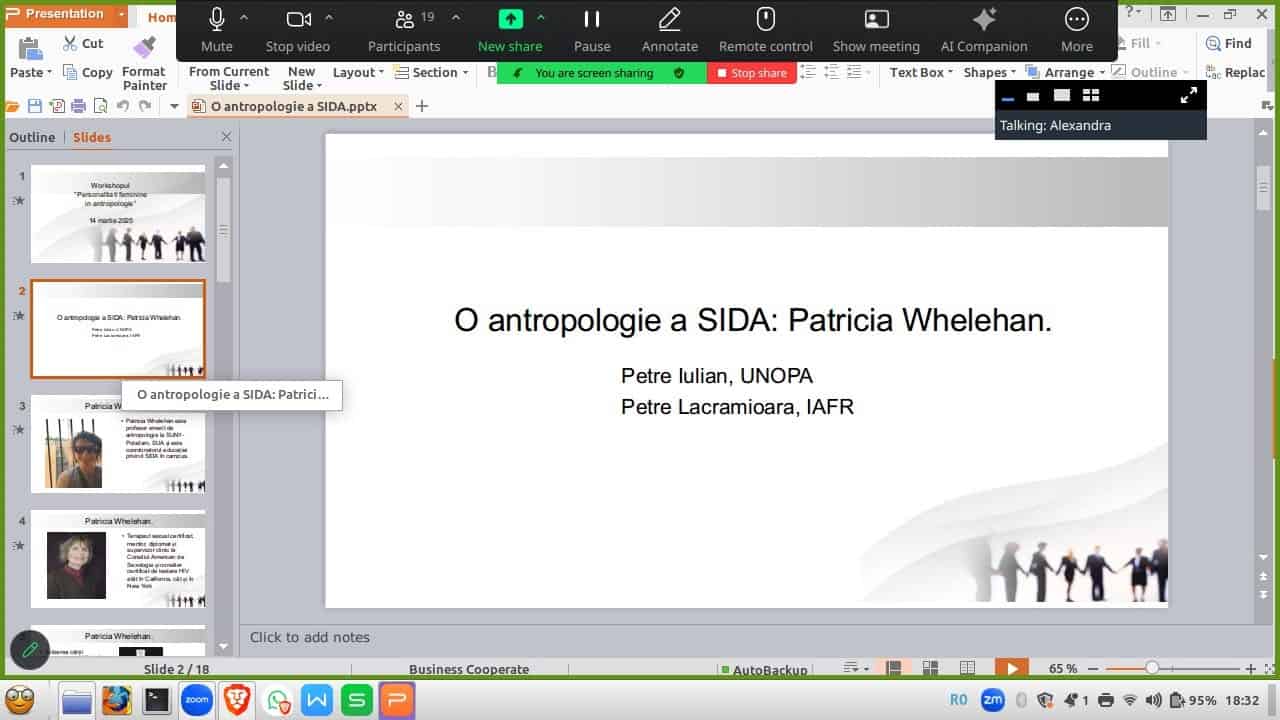Open the Presentation application menu
Screen dimensions: 1280x720
[64, 14]
